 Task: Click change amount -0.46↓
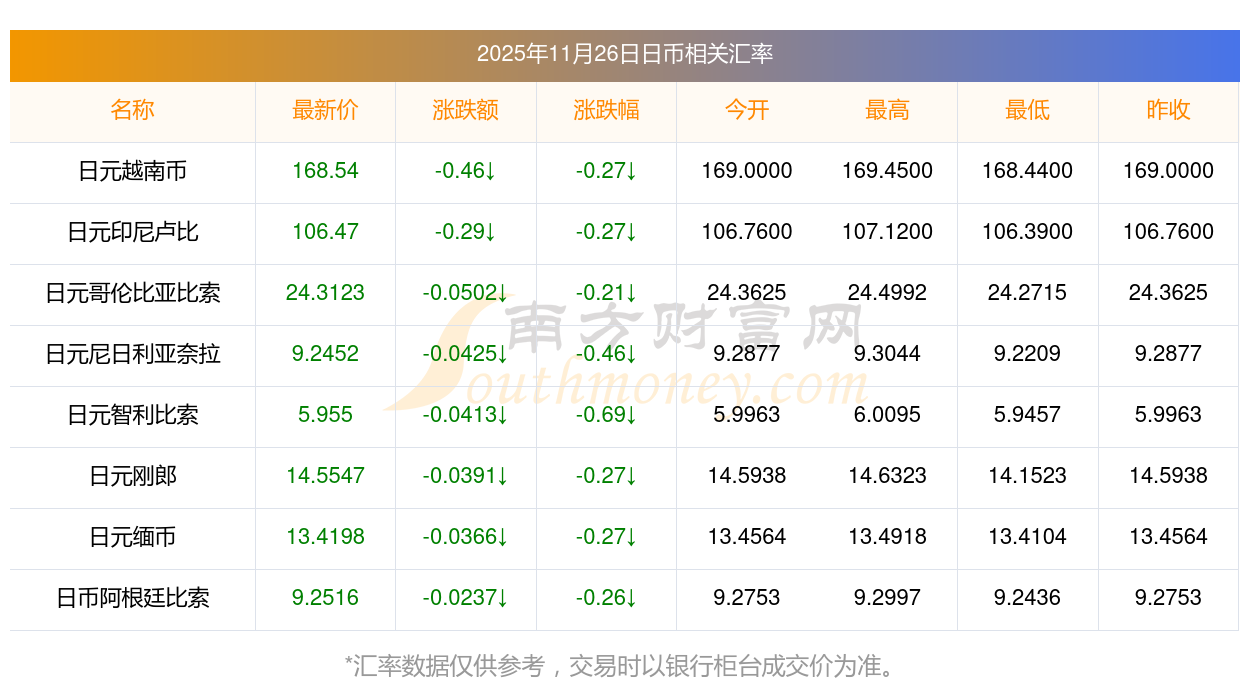pyautogui.click(x=466, y=171)
